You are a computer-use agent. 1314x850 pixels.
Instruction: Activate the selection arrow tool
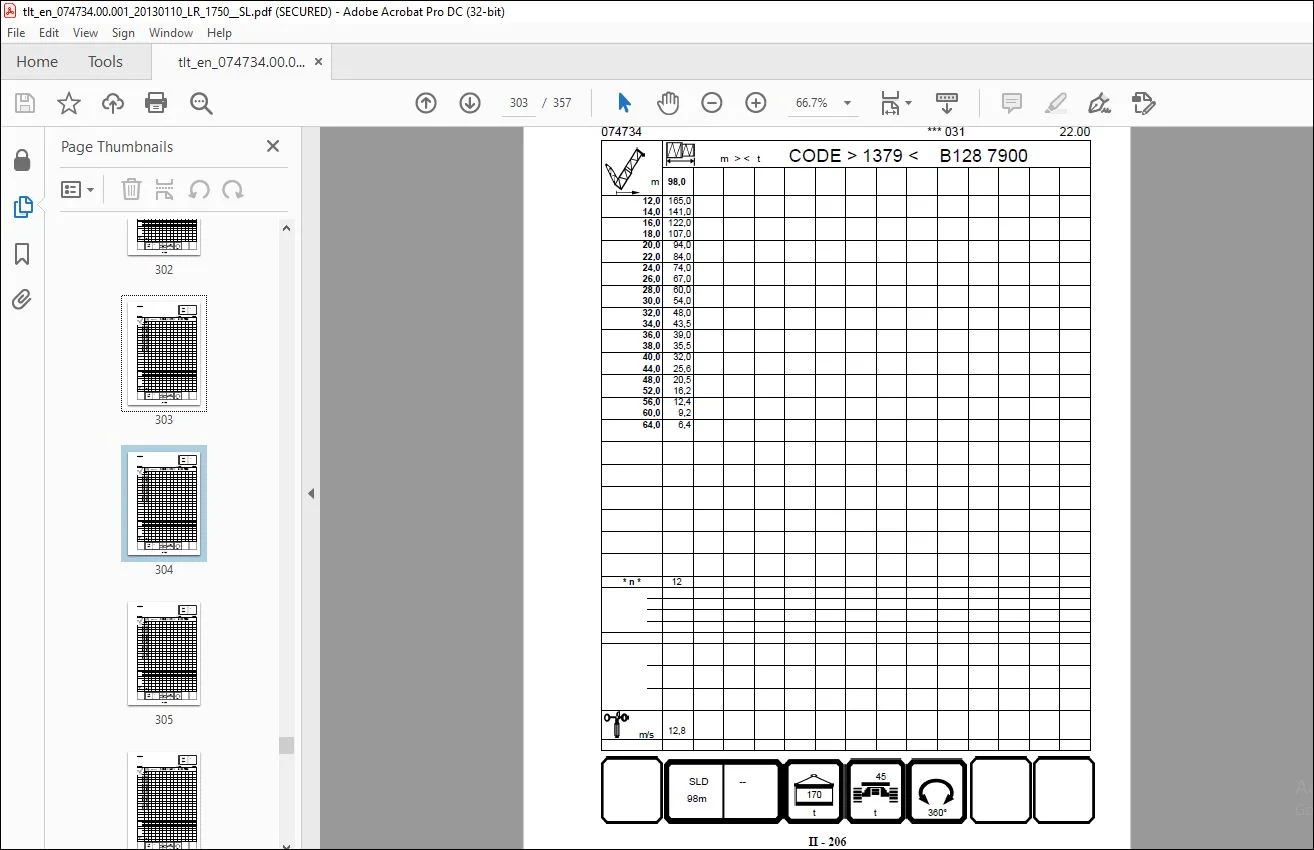[625, 103]
